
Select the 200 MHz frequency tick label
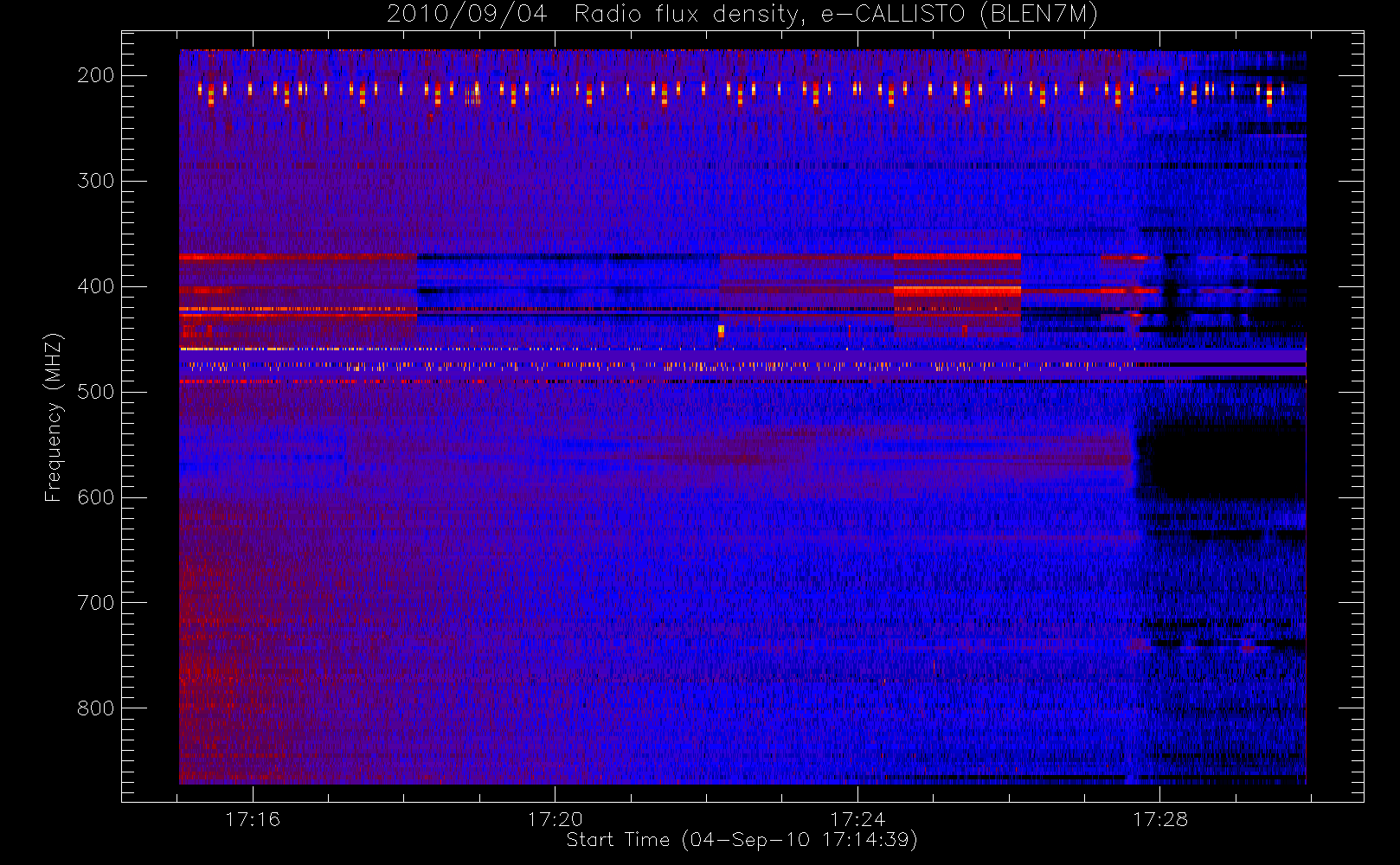(x=96, y=75)
